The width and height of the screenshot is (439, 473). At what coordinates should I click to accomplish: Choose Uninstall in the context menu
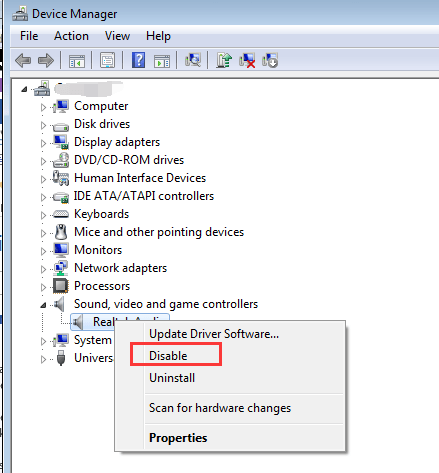[172, 378]
